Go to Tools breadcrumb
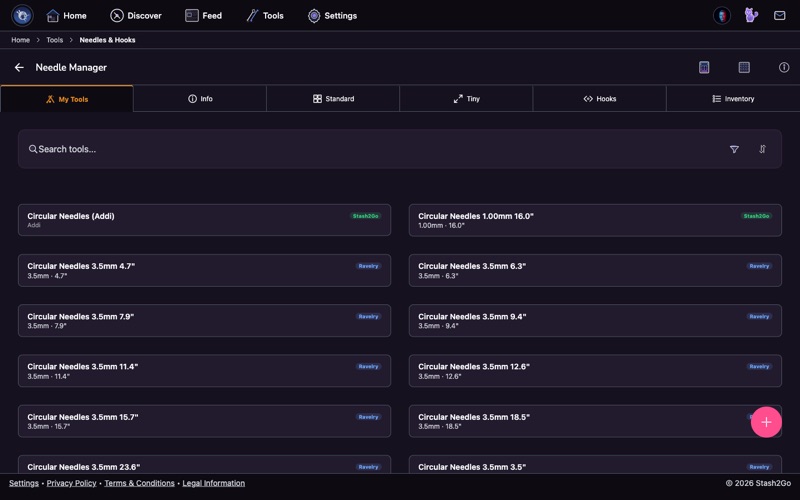The image size is (800, 500). (x=55, y=40)
